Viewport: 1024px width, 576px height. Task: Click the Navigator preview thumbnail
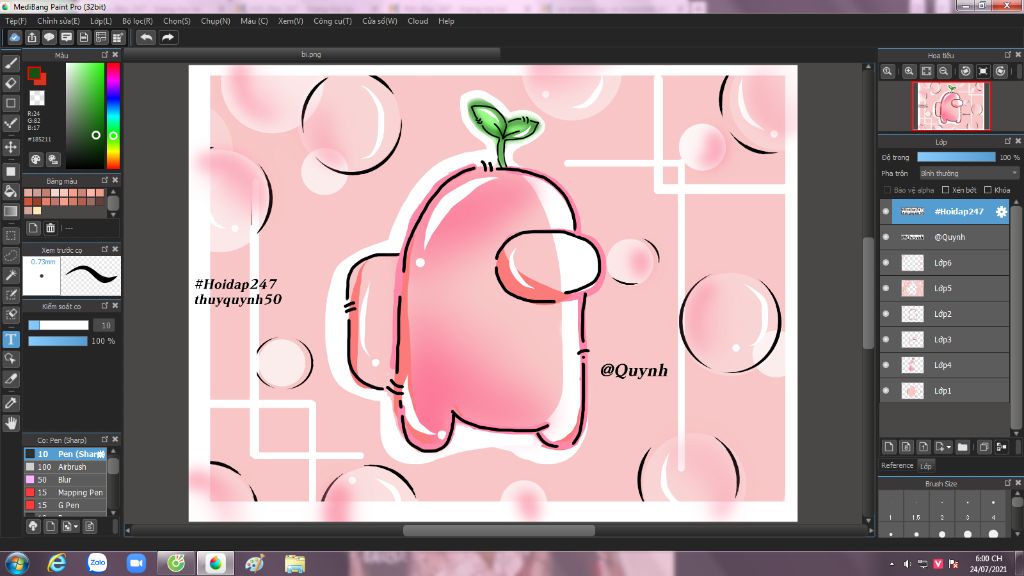951,106
